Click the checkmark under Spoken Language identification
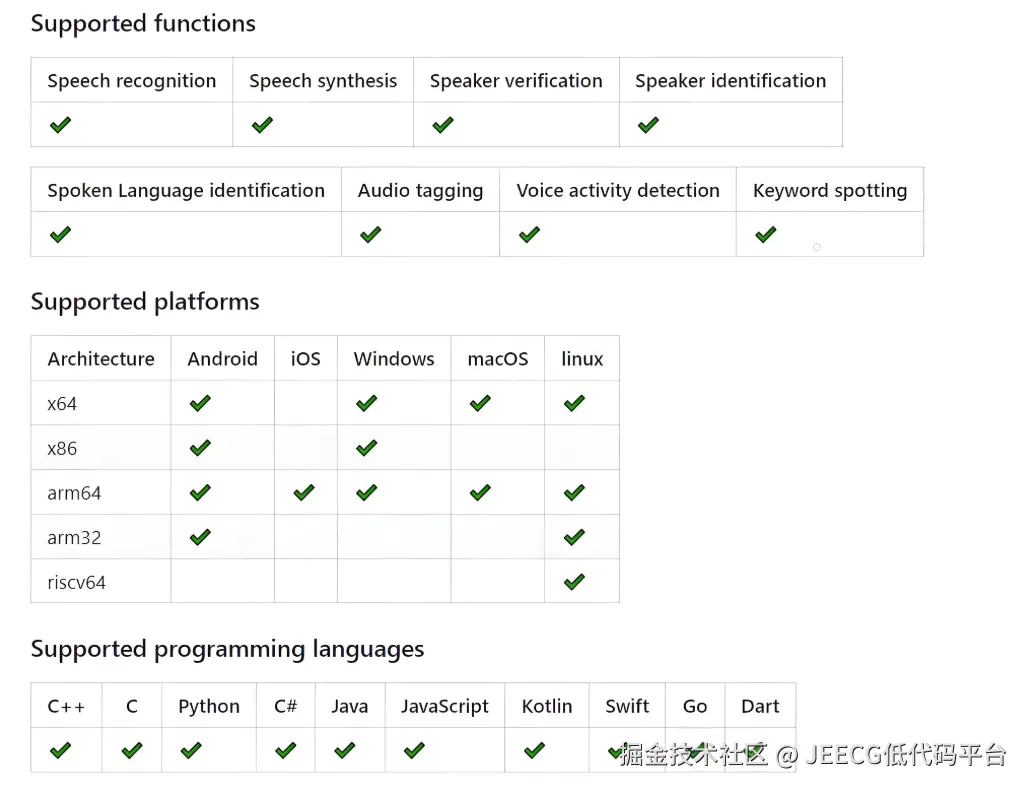1030x791 pixels. 60,235
